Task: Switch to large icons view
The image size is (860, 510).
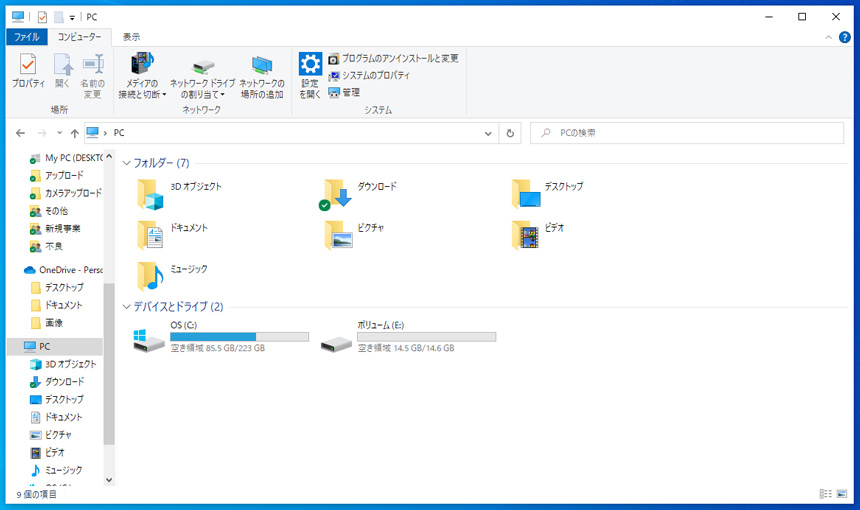Action: coord(842,494)
